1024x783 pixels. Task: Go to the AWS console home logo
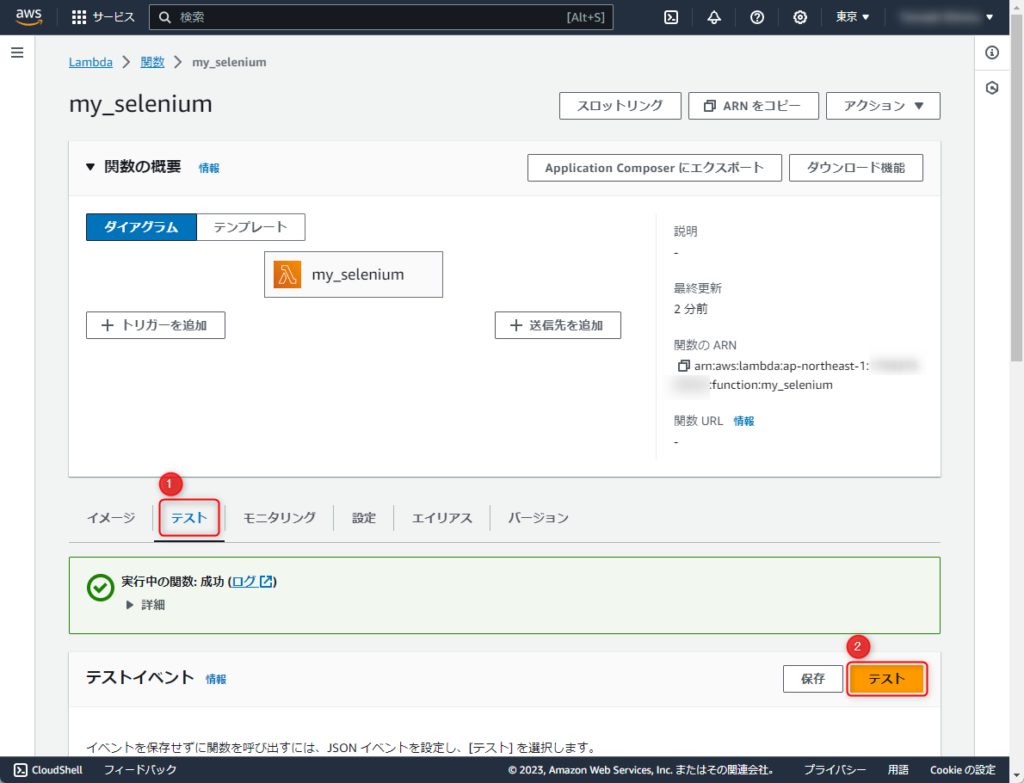pyautogui.click(x=29, y=17)
